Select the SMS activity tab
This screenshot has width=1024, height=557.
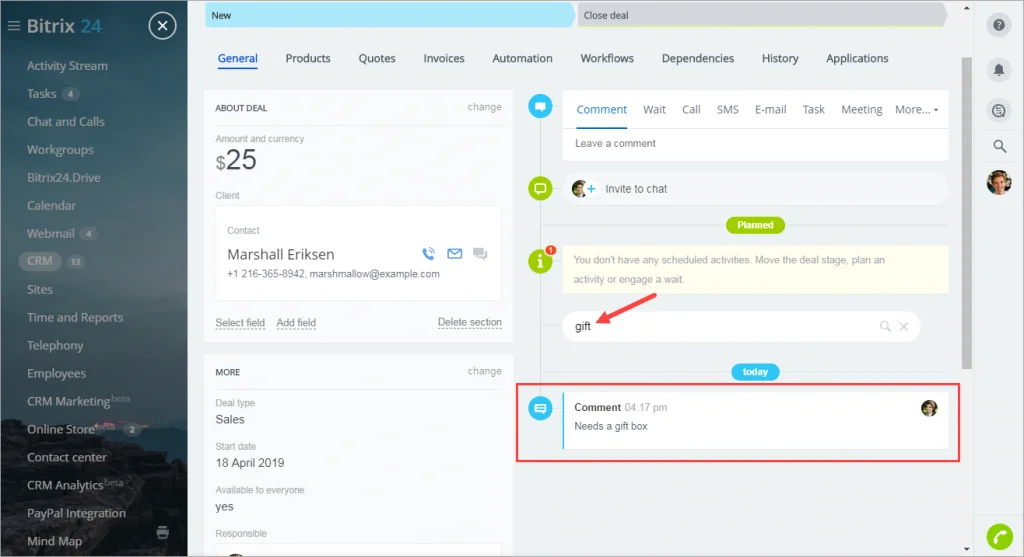click(x=728, y=110)
